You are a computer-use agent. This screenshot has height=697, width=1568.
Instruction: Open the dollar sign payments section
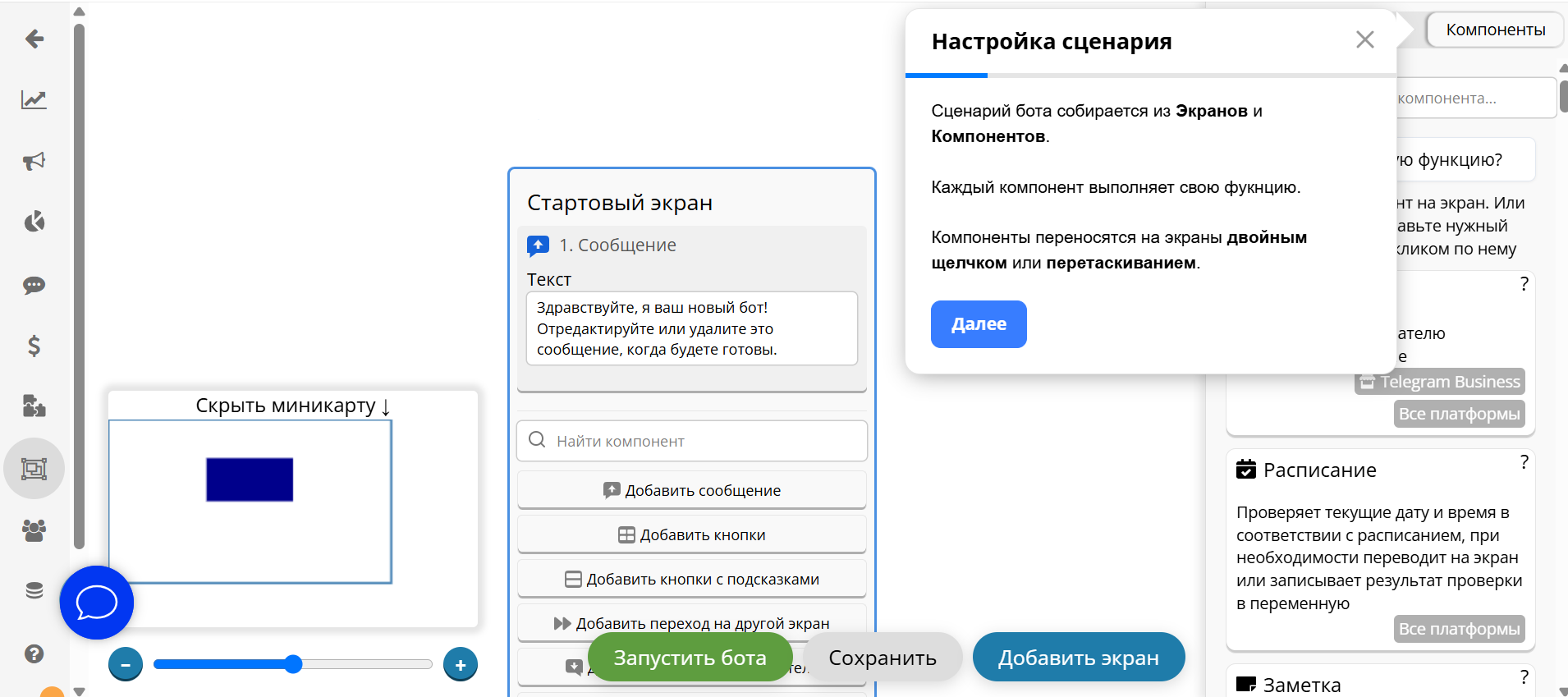tap(34, 346)
